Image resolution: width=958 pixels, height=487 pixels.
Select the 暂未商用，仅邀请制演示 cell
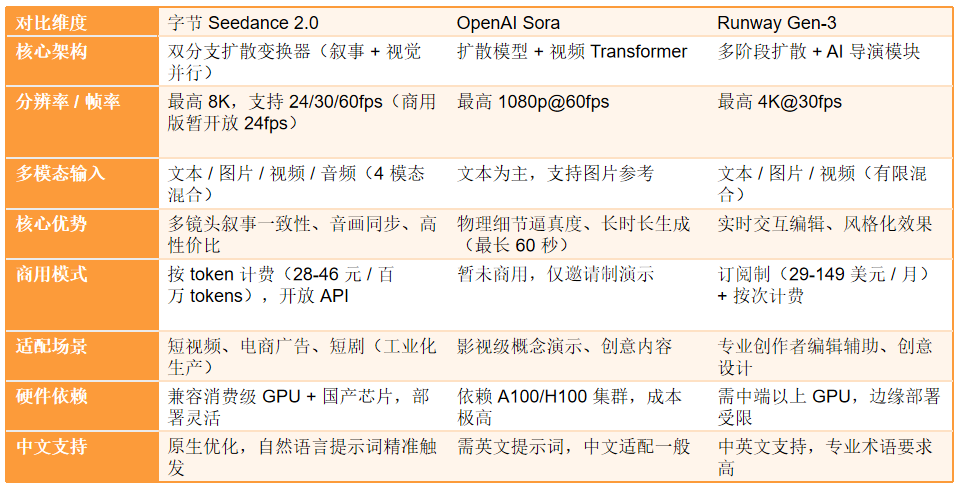pos(556,273)
